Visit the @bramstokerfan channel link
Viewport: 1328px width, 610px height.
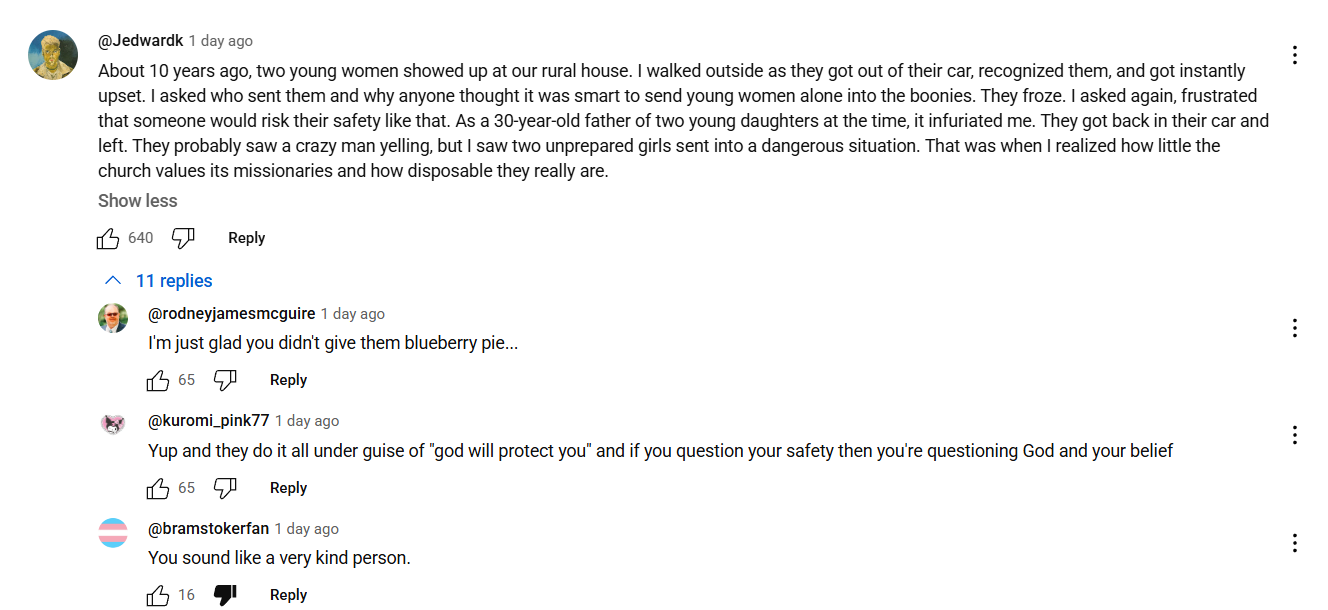[208, 529]
